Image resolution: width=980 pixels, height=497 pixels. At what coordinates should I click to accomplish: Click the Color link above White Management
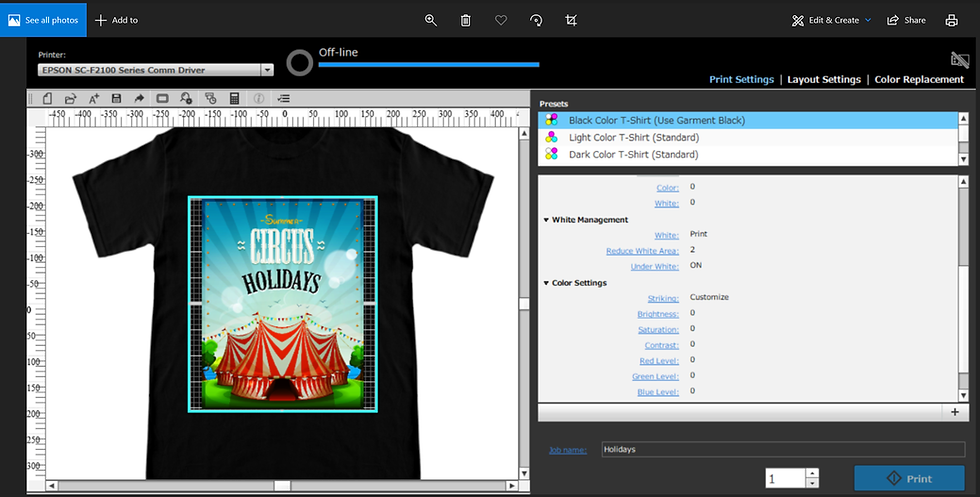pyautogui.click(x=668, y=188)
